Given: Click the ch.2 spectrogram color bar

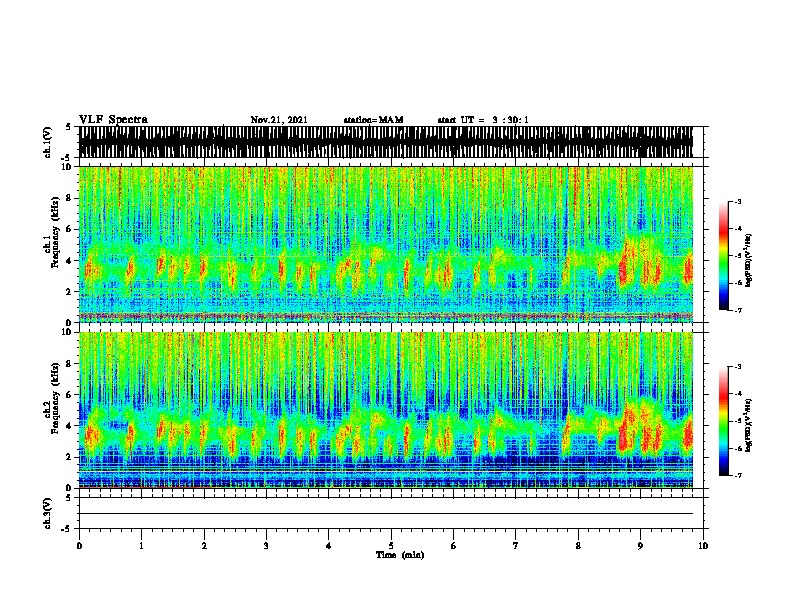Looking at the screenshot, I should [724, 421].
